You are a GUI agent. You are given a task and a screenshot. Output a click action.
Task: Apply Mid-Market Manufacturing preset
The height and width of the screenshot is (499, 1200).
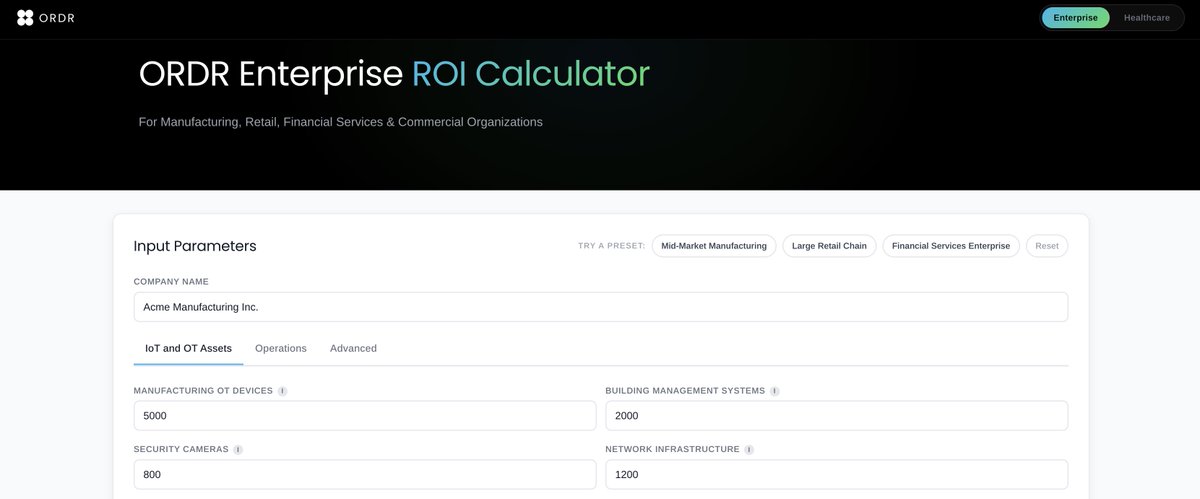tap(714, 246)
